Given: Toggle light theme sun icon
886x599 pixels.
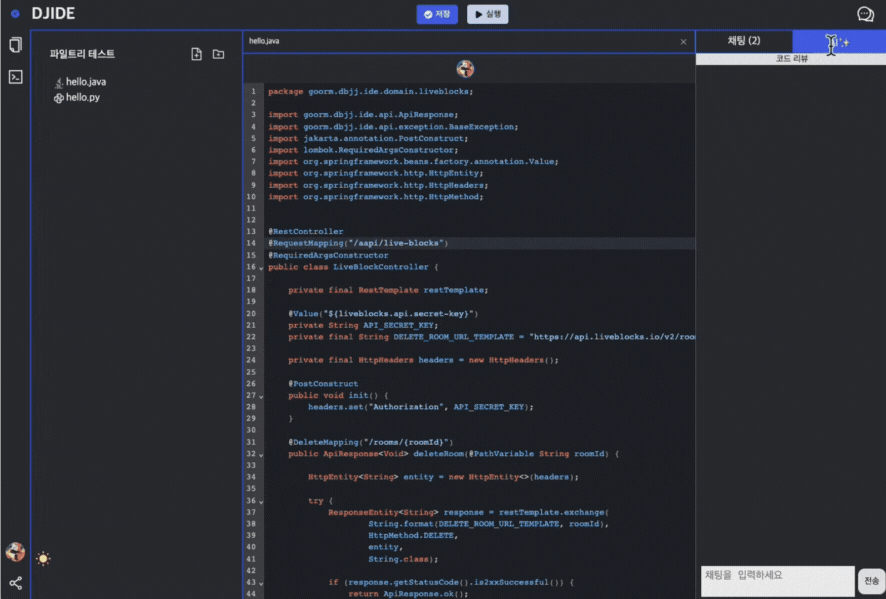Looking at the screenshot, I should [x=43, y=558].
